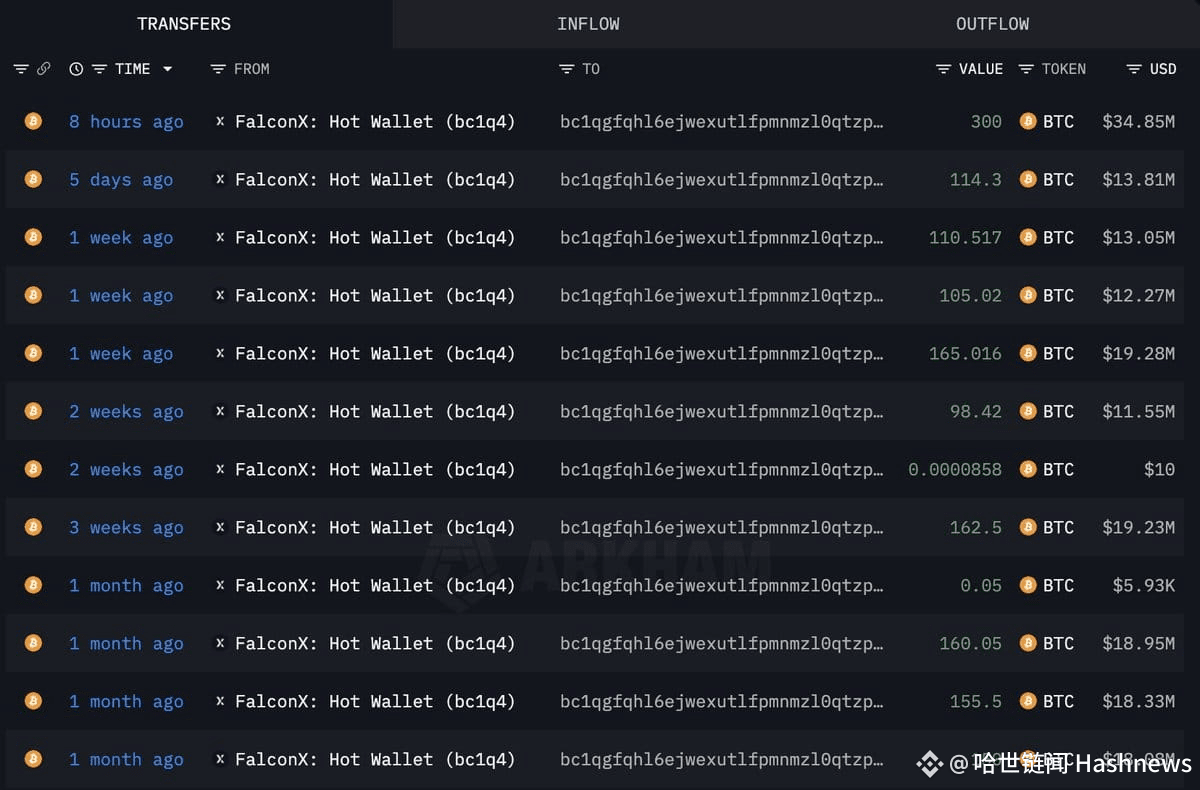Select the value 114.3

click(975, 179)
